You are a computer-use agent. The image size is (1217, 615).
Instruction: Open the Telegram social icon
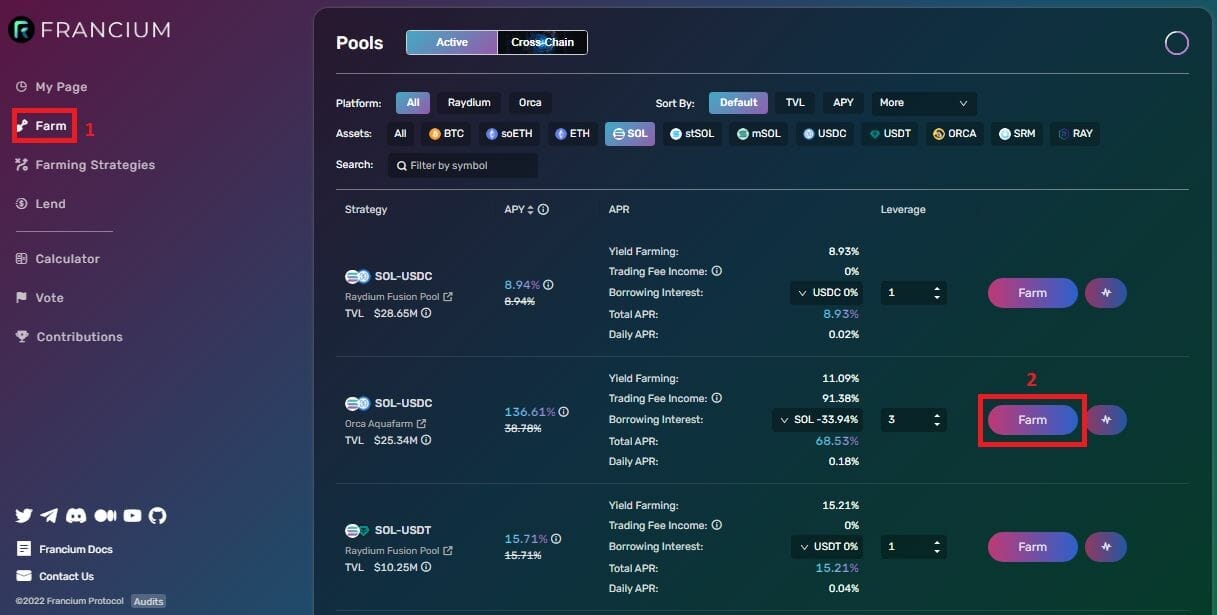[x=50, y=516]
